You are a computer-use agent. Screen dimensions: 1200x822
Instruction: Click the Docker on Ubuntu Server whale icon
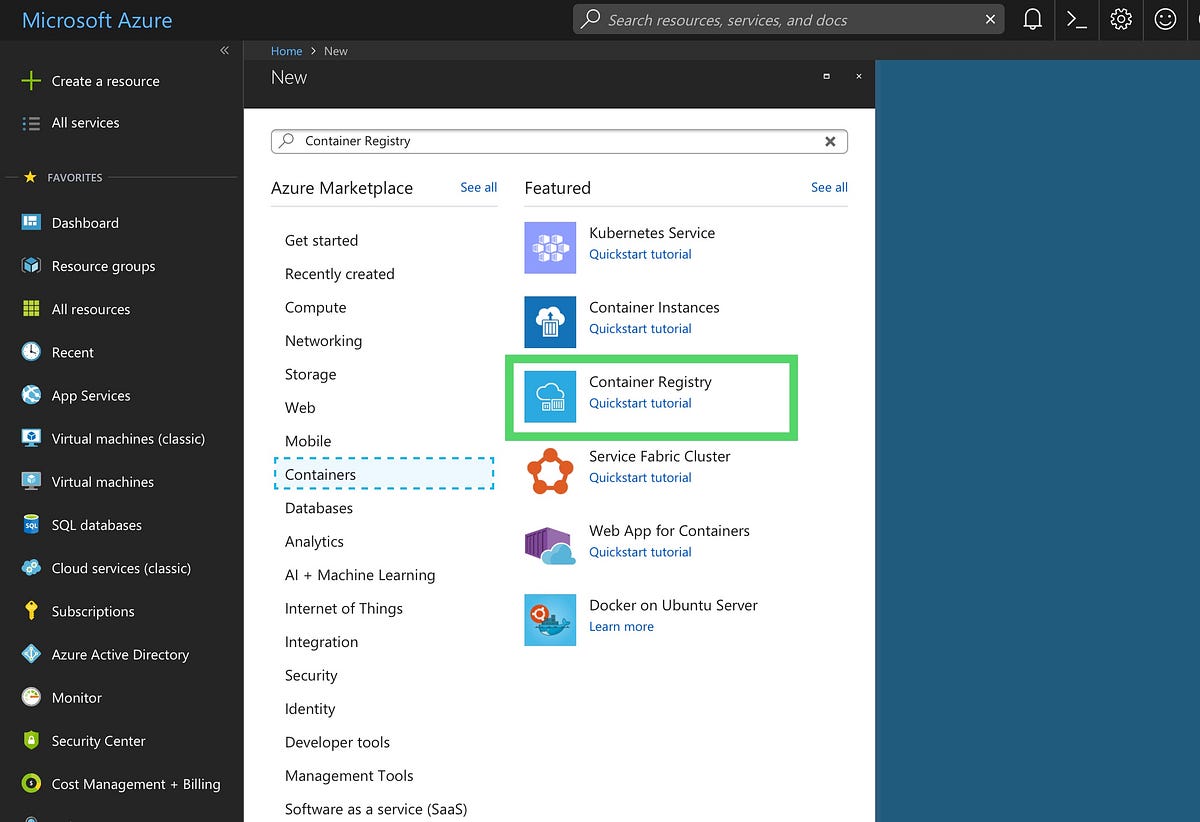click(549, 619)
